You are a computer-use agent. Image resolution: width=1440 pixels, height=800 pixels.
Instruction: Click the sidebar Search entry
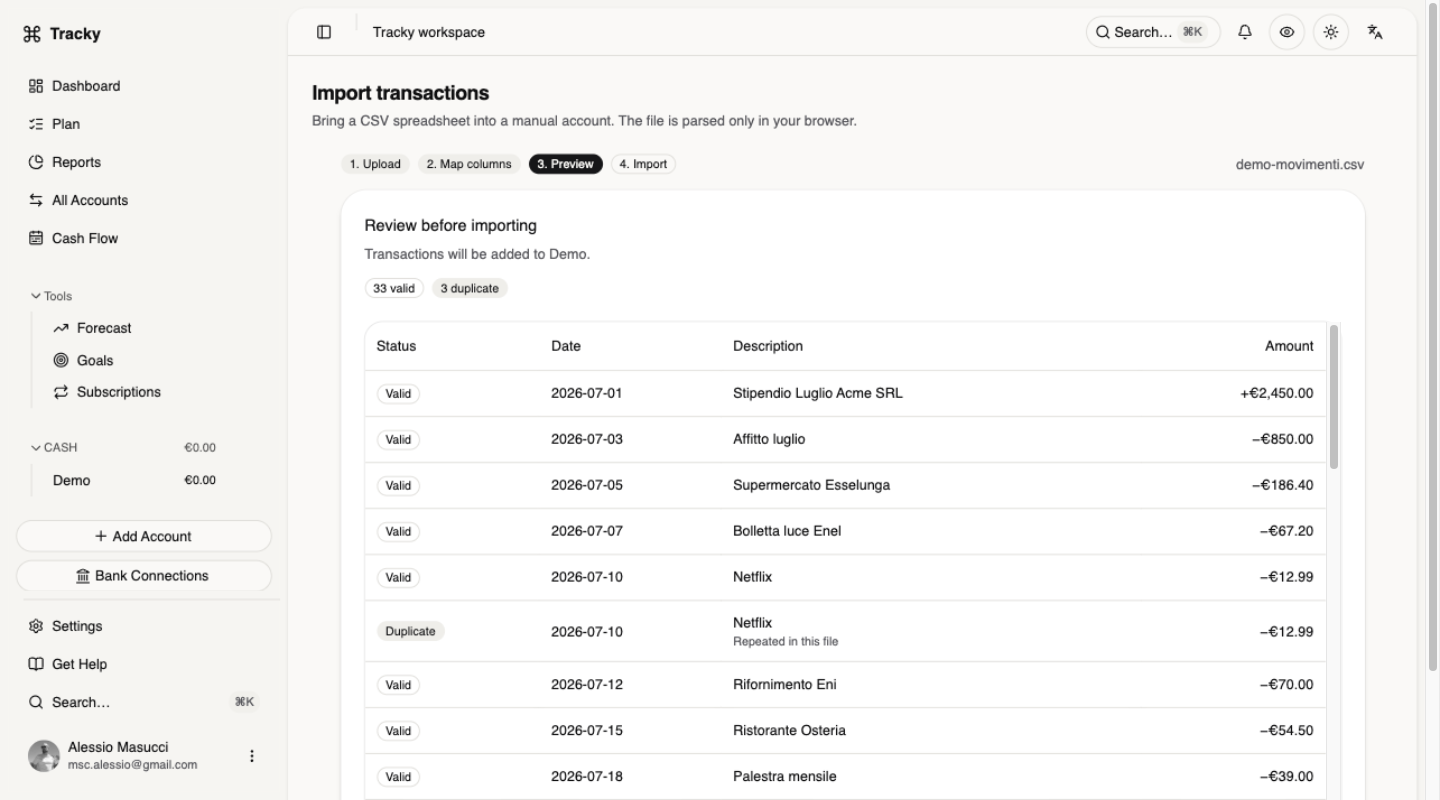pos(143,702)
